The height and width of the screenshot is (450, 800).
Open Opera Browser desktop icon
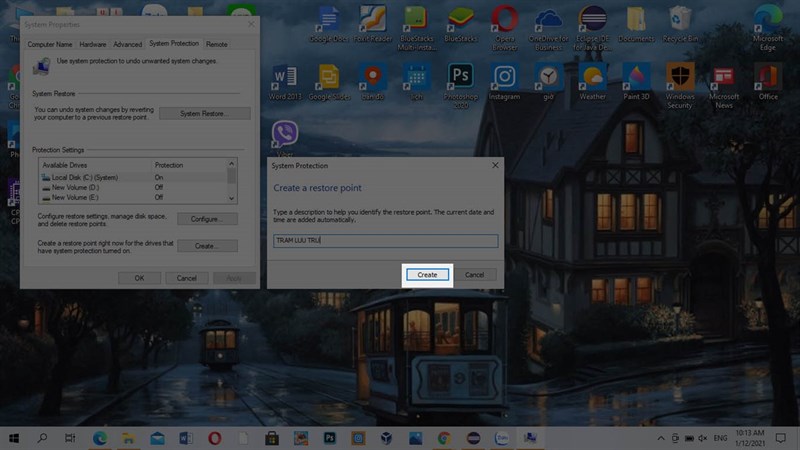pyautogui.click(x=505, y=28)
